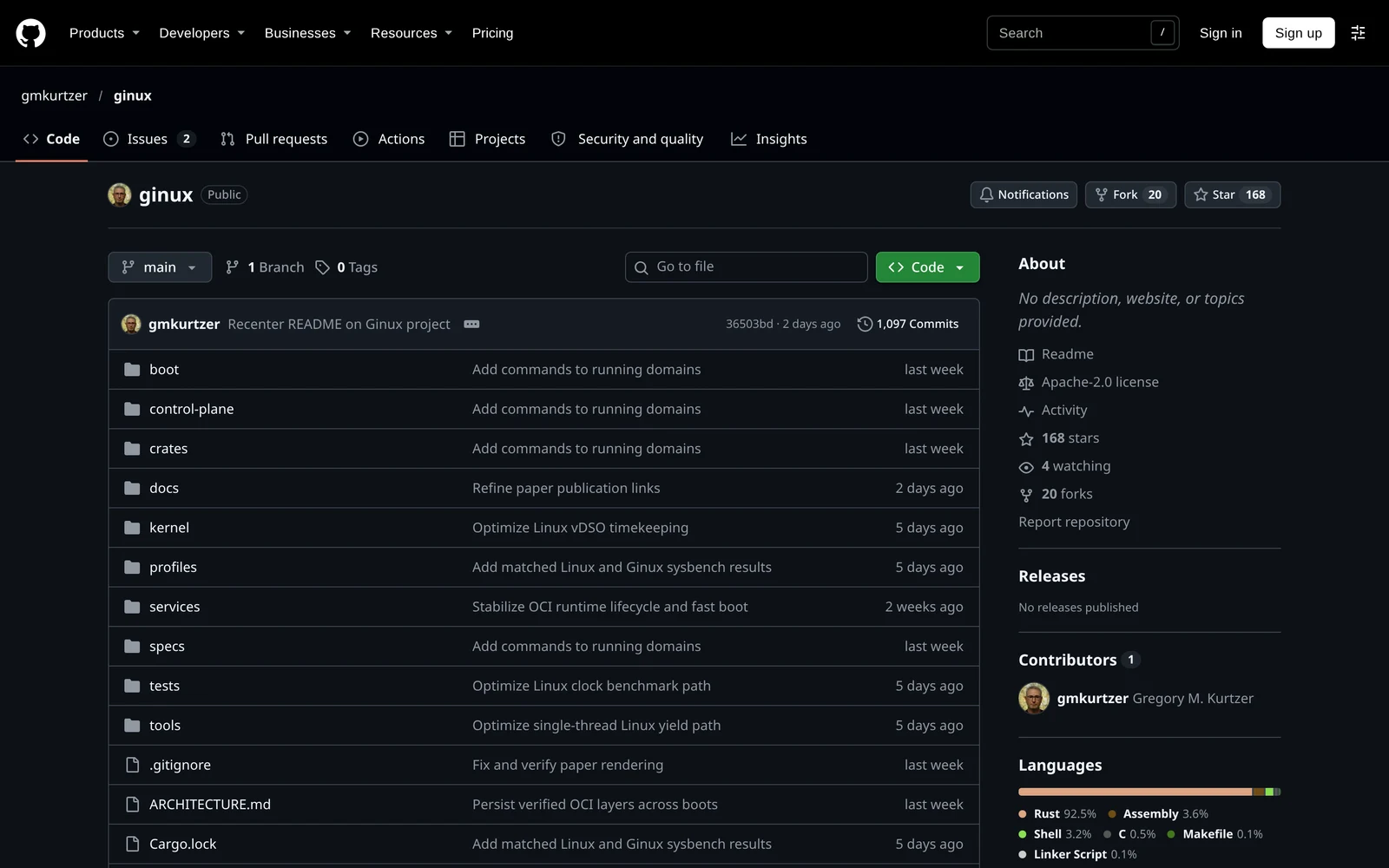Click the green Shell language color dot
Screen dimensions: 1389x868
coord(1023,834)
